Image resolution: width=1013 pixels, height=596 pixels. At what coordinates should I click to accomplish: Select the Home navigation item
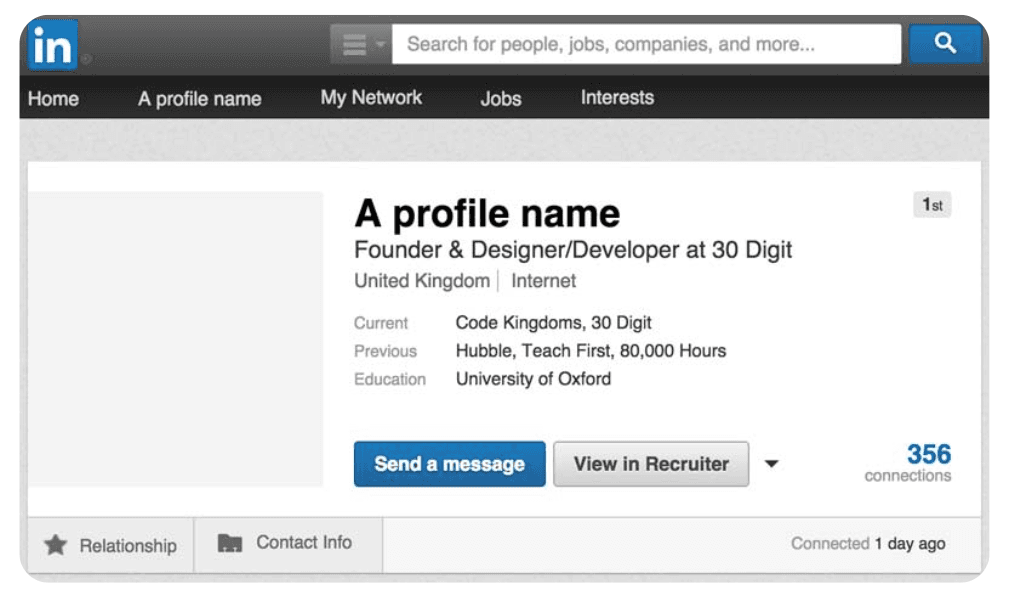point(52,98)
